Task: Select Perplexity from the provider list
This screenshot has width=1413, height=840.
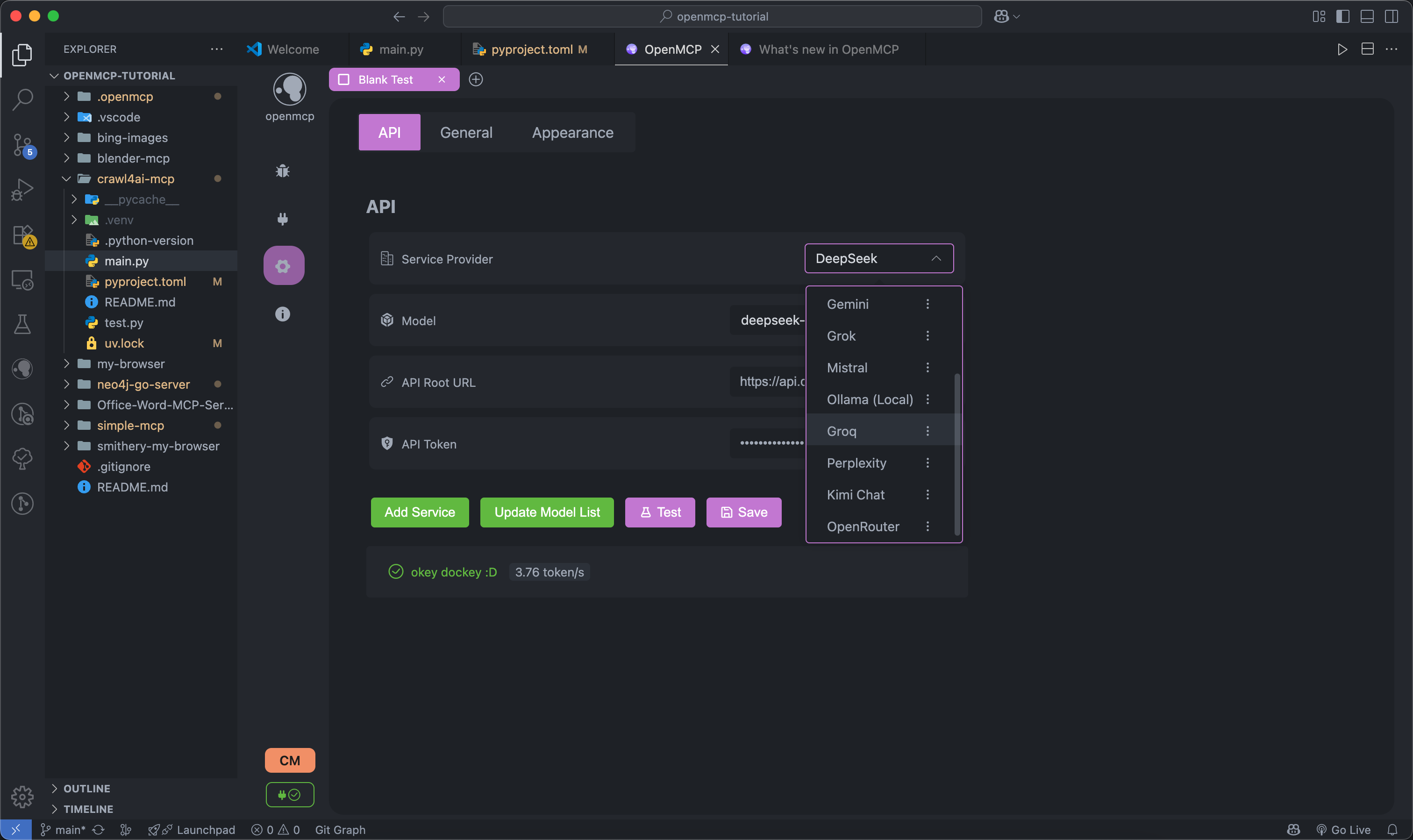Action: pyautogui.click(x=856, y=463)
